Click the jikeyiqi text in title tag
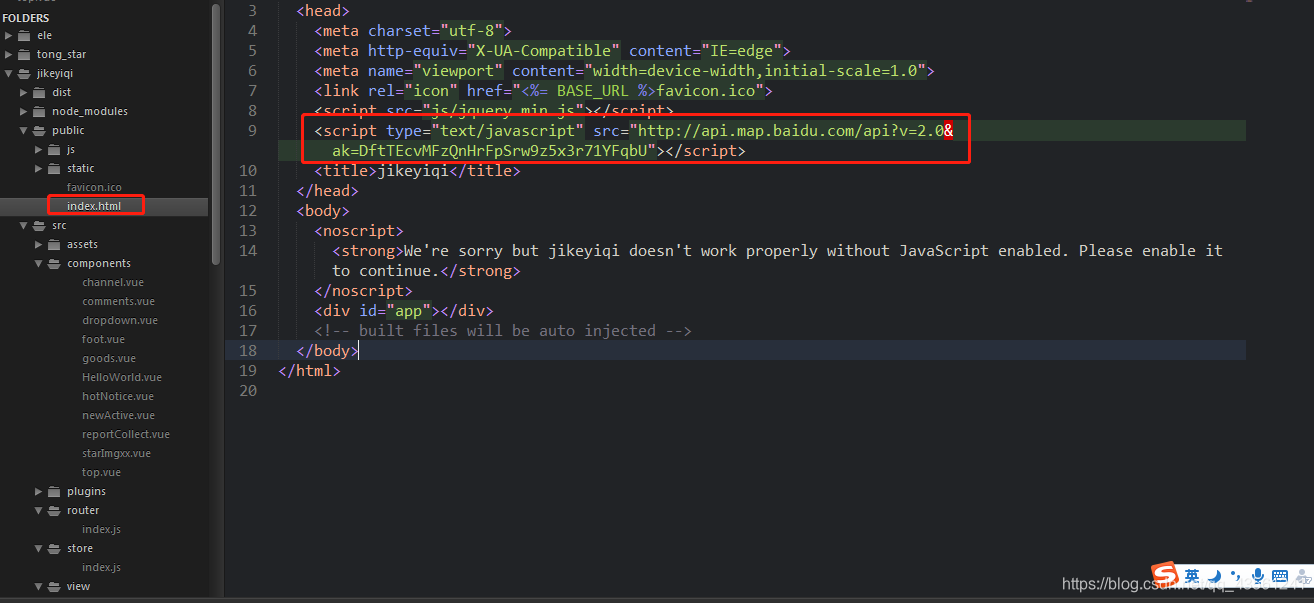 pyautogui.click(x=414, y=170)
